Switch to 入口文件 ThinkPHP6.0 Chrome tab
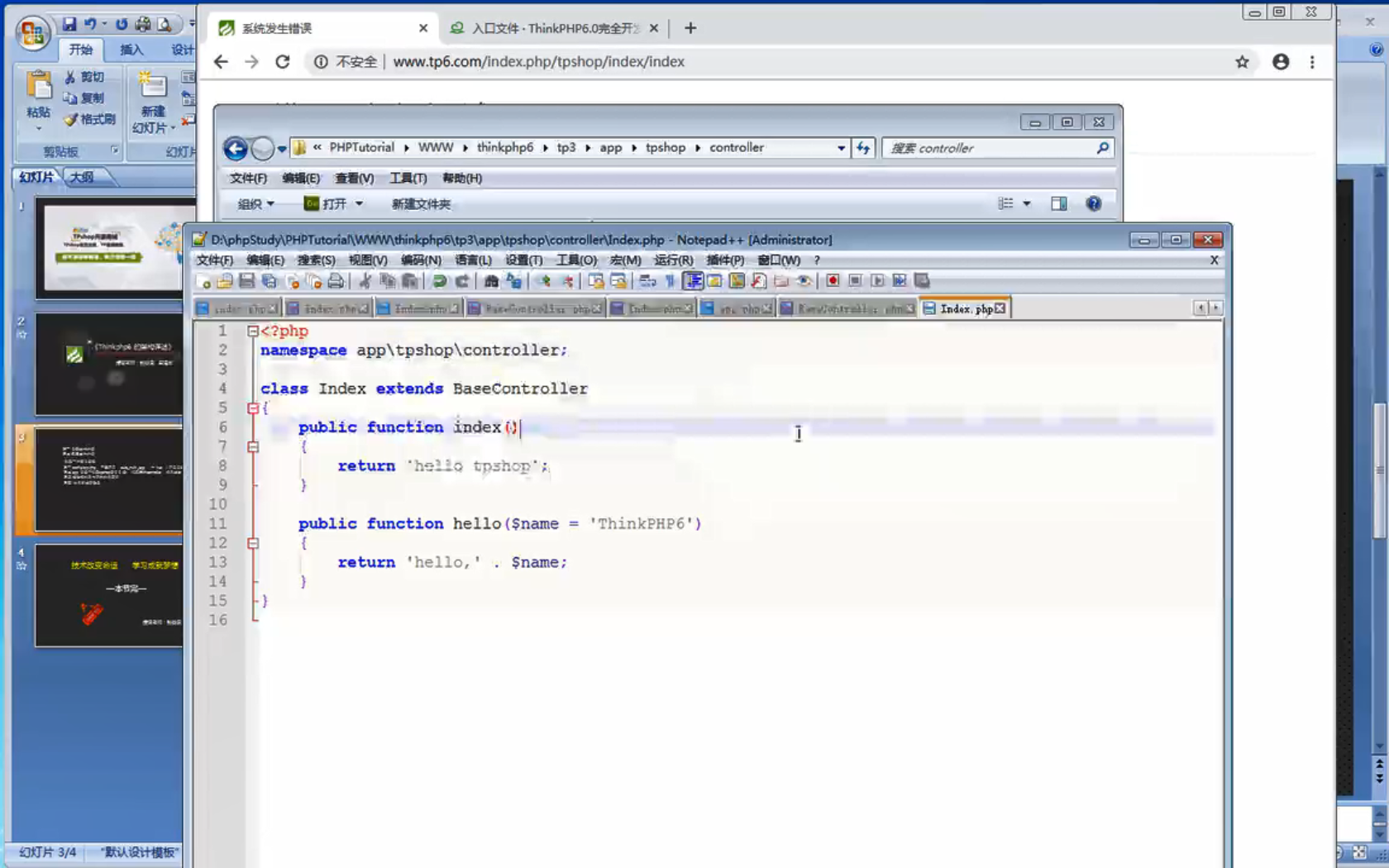The height and width of the screenshot is (868, 1389). click(x=553, y=28)
